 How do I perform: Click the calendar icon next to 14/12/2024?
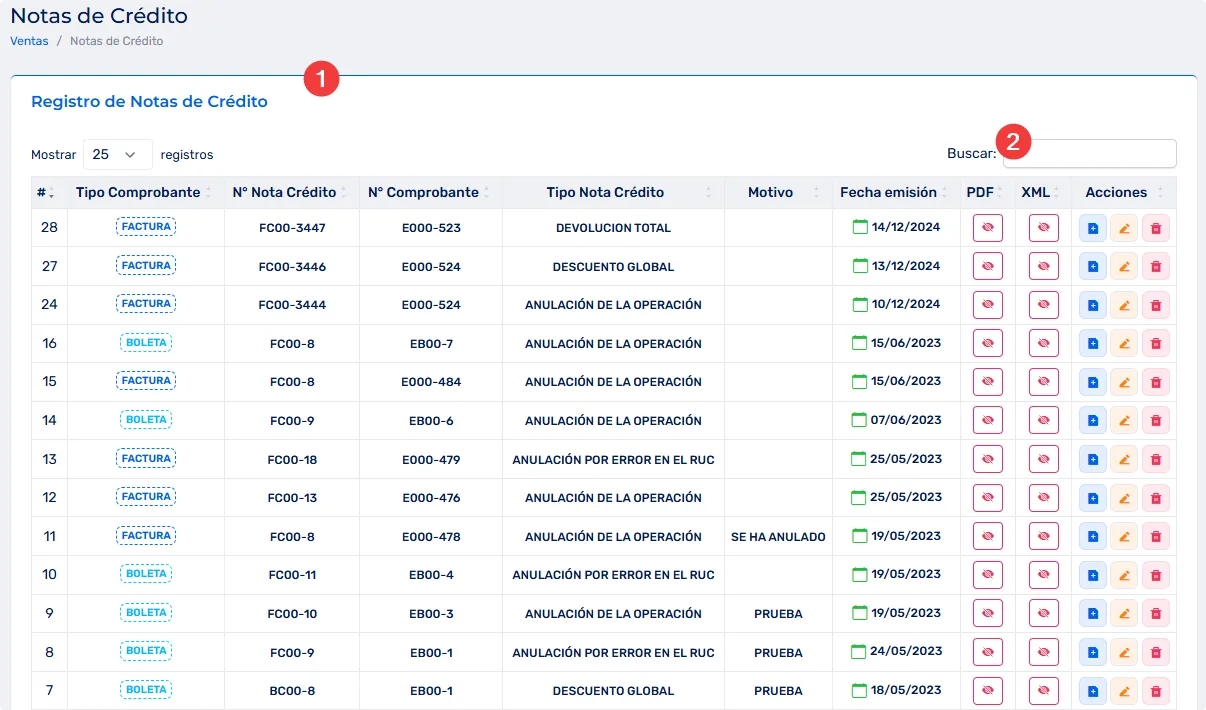859,227
